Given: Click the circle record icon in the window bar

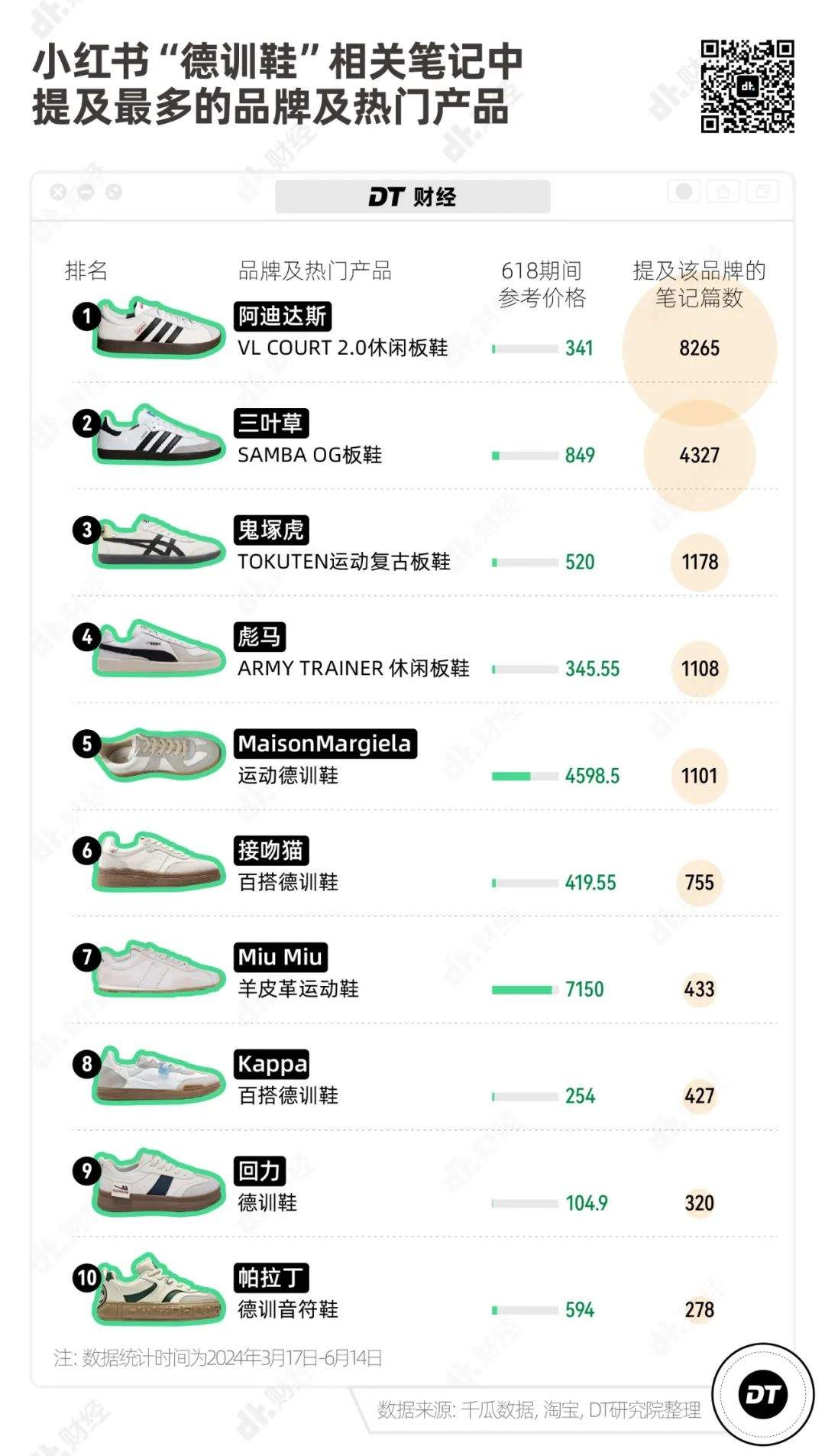Looking at the screenshot, I should 684,191.
